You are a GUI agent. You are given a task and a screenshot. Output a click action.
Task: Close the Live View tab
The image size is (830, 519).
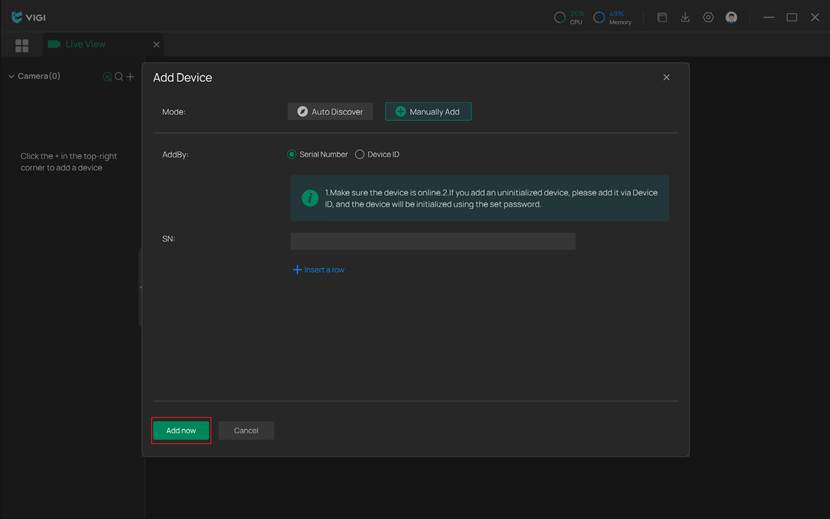[156, 44]
